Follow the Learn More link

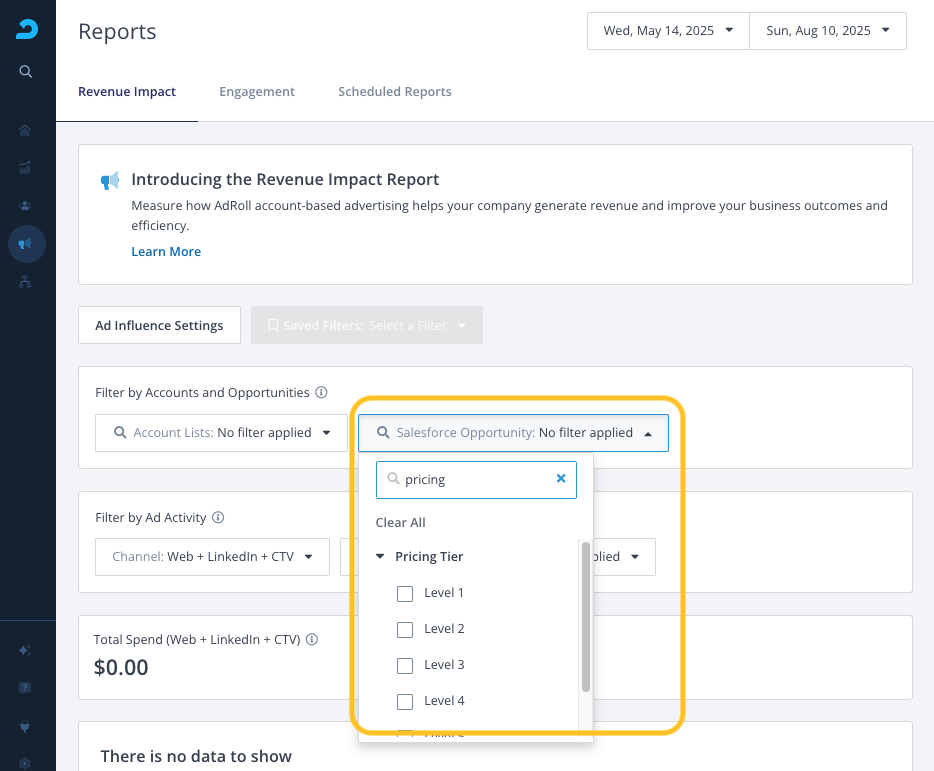coord(166,251)
